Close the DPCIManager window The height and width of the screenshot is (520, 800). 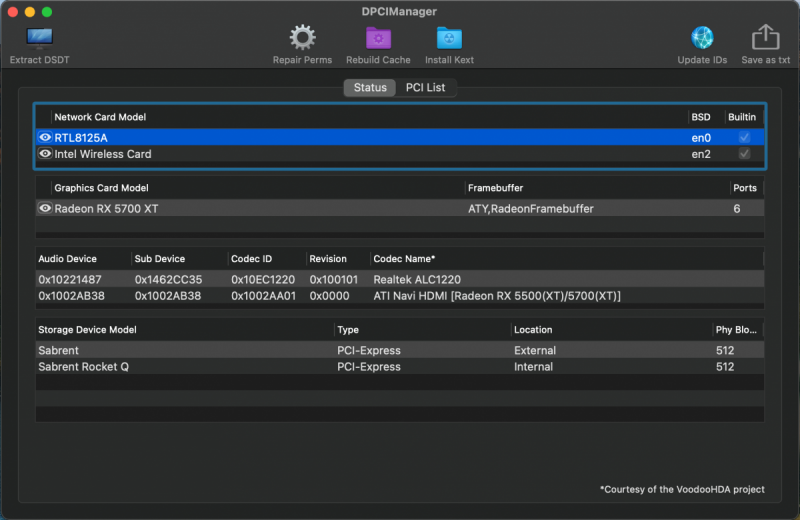(x=13, y=12)
